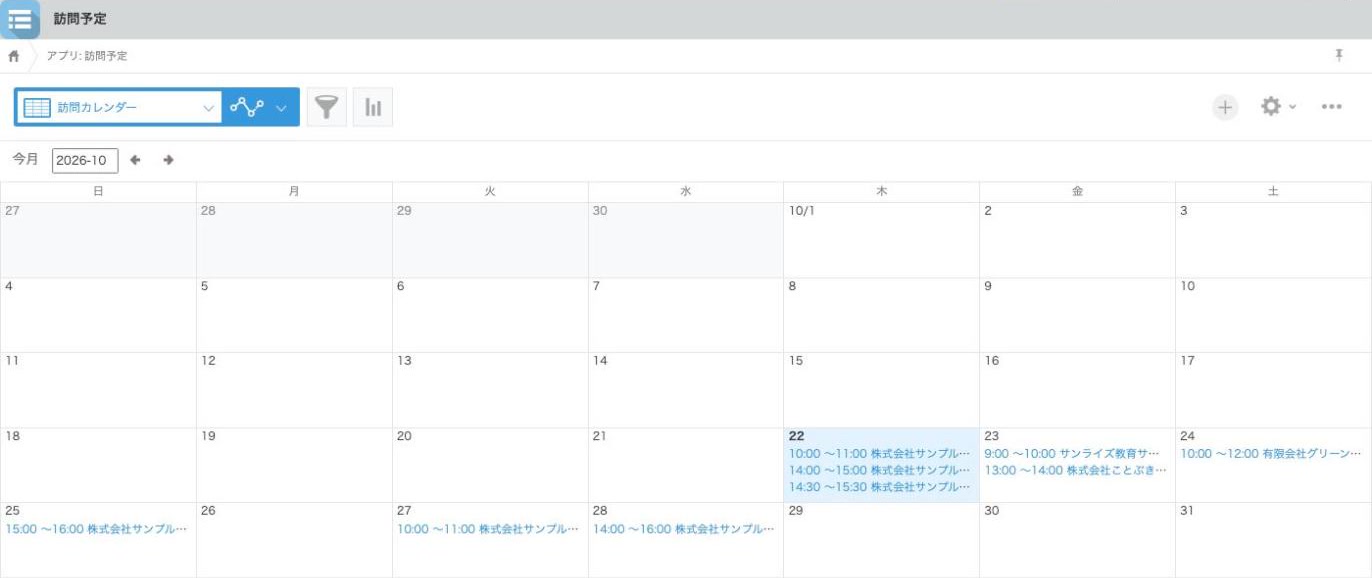1372x578 pixels.
Task: Click the 日 weekday header
Action: click(98, 191)
